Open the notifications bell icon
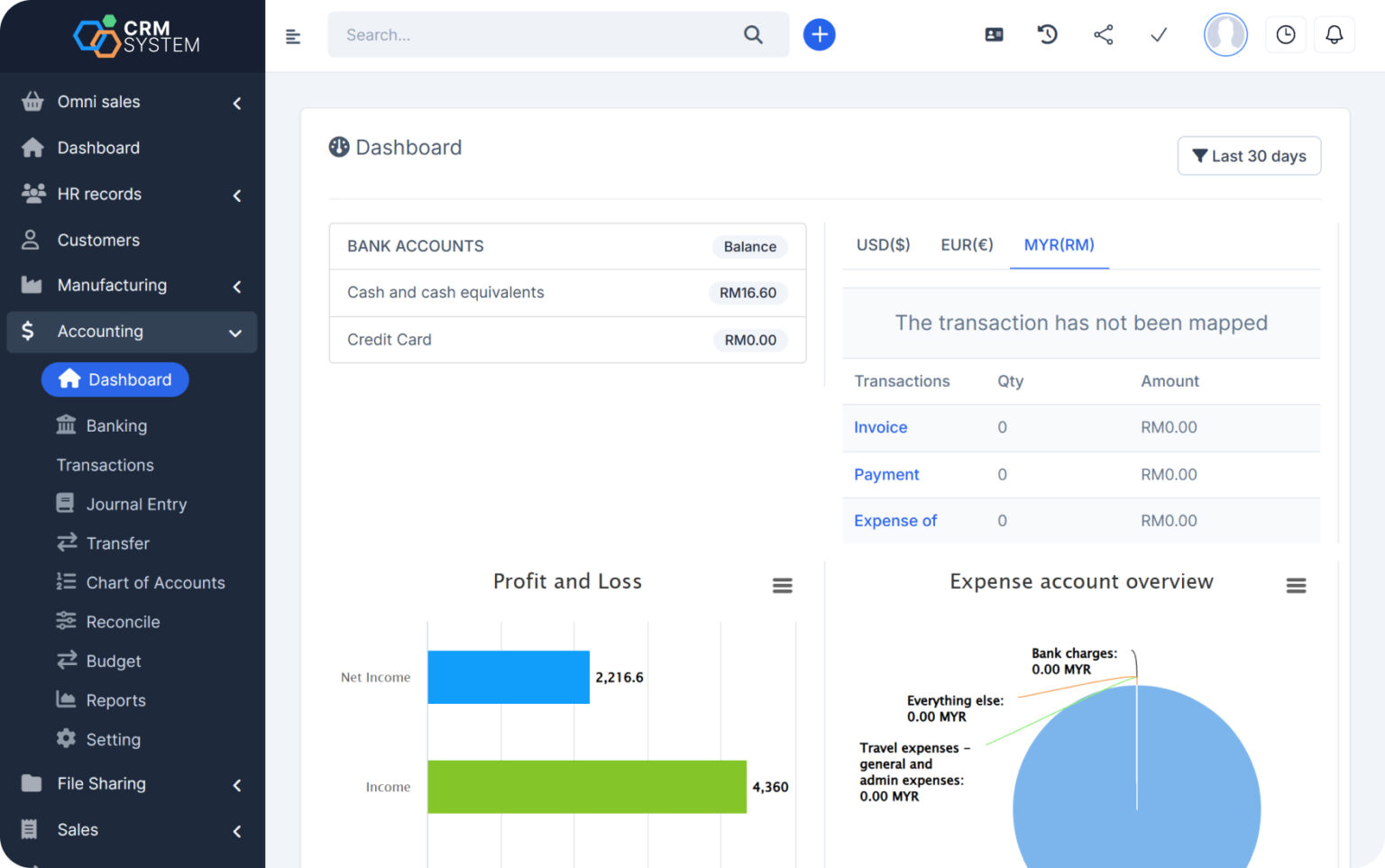1385x868 pixels. [x=1334, y=35]
